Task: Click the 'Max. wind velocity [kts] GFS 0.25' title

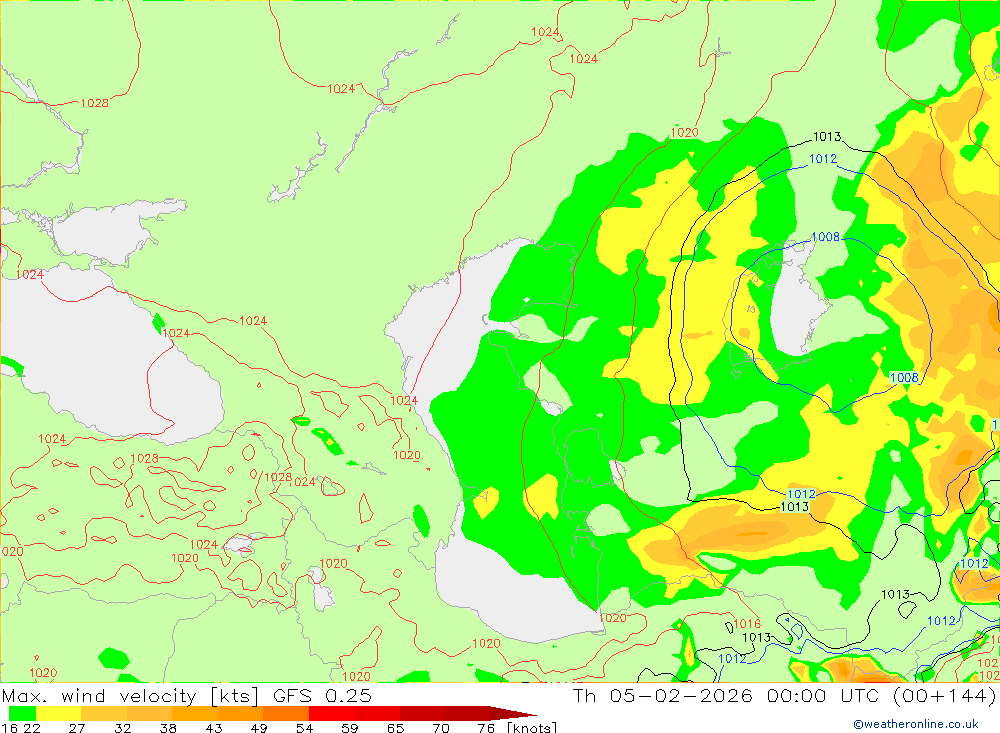Action: (186, 695)
